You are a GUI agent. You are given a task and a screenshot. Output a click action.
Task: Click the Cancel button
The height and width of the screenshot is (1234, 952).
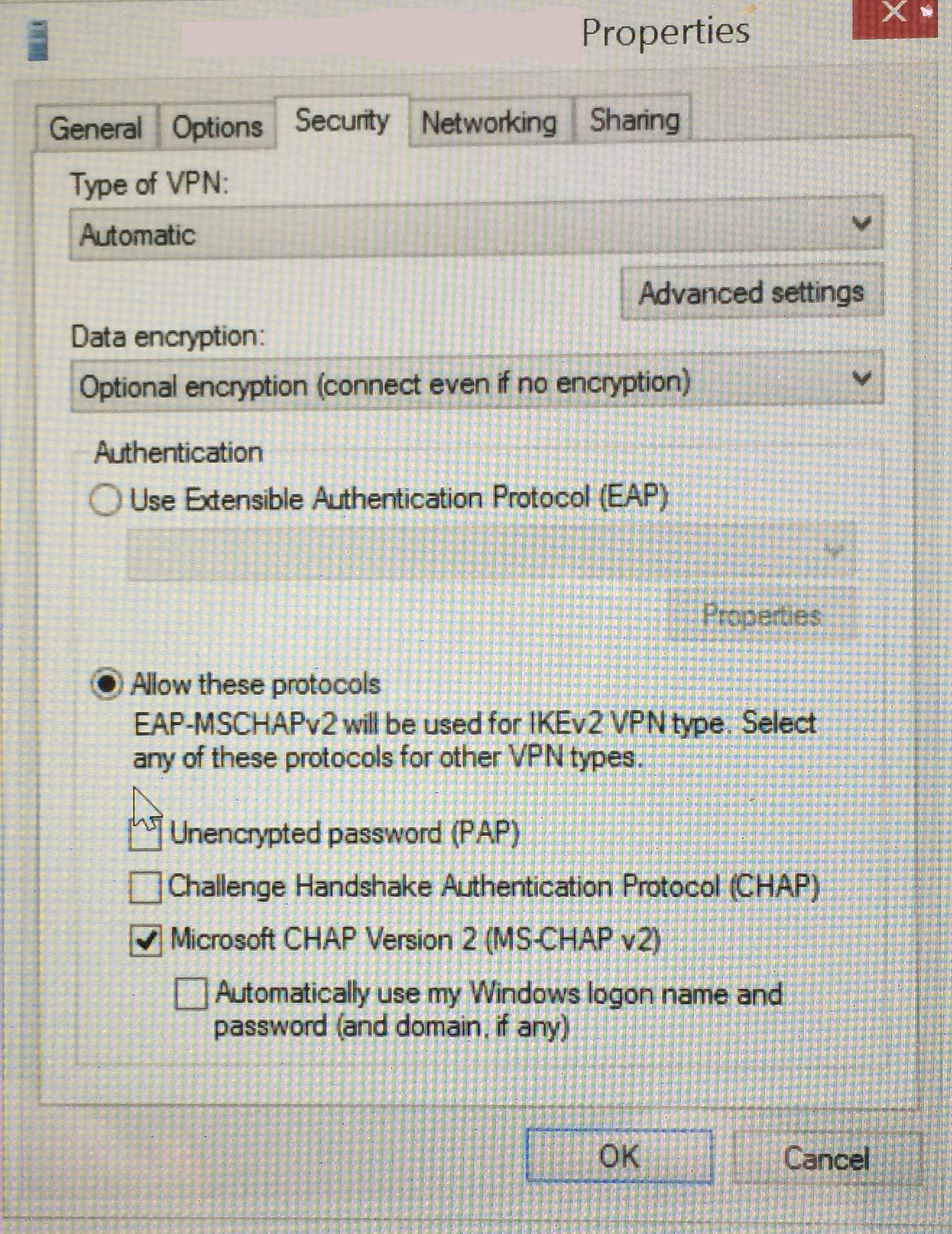[826, 1159]
